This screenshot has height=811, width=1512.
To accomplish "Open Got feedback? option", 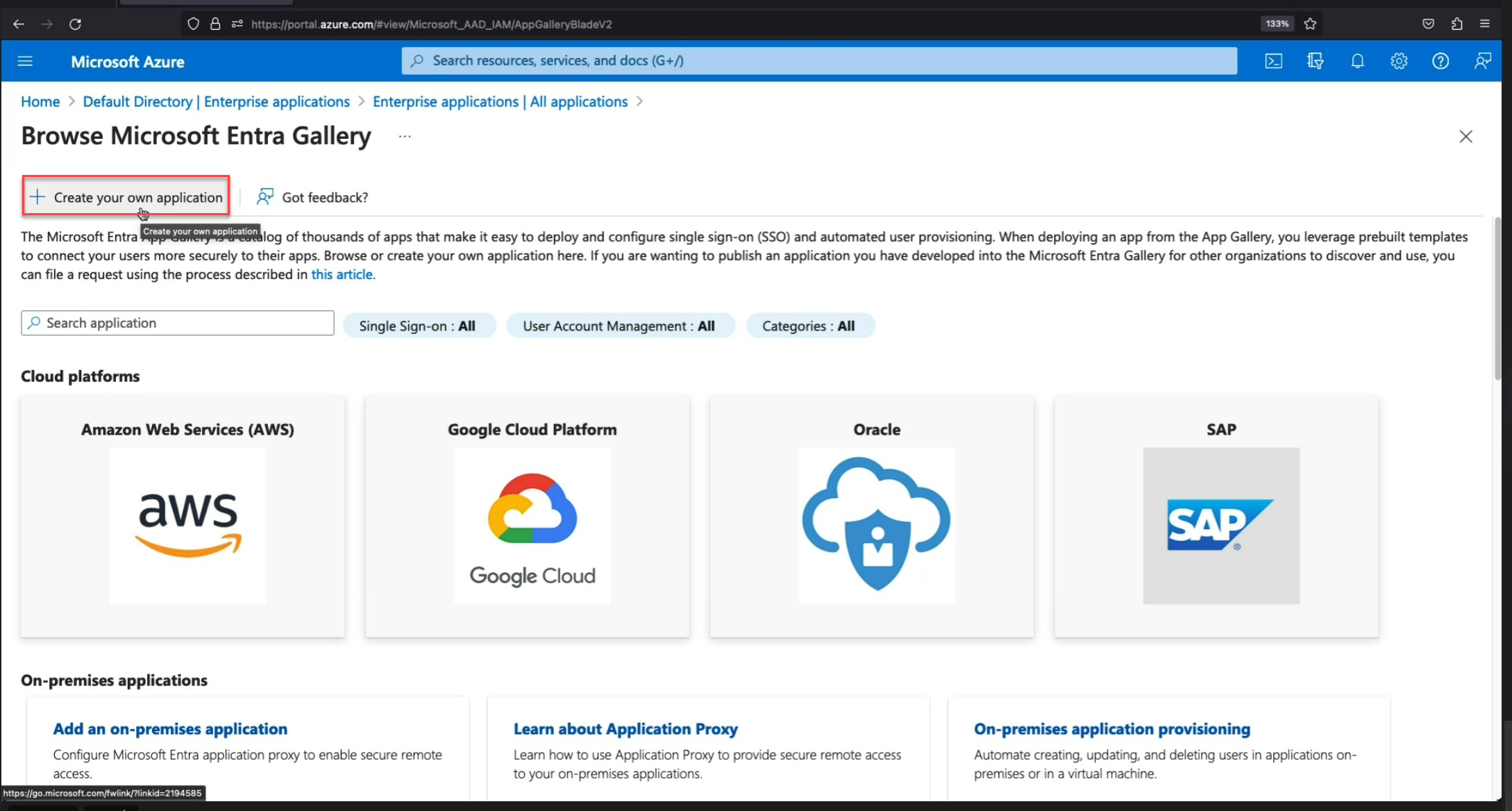I will click(x=312, y=197).
